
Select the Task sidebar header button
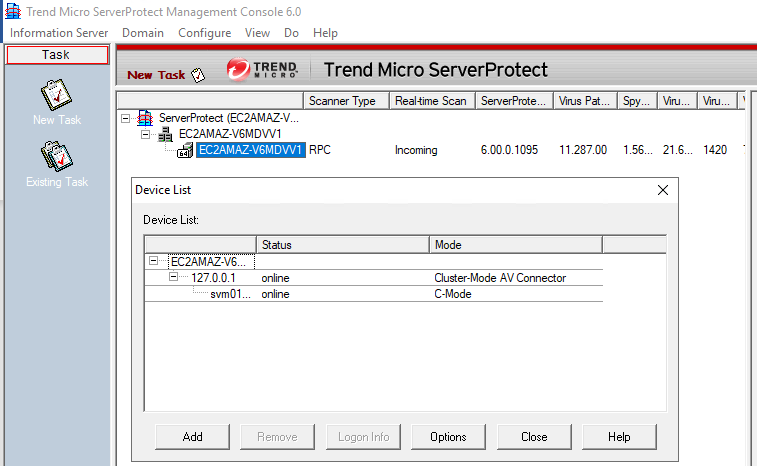[57, 55]
